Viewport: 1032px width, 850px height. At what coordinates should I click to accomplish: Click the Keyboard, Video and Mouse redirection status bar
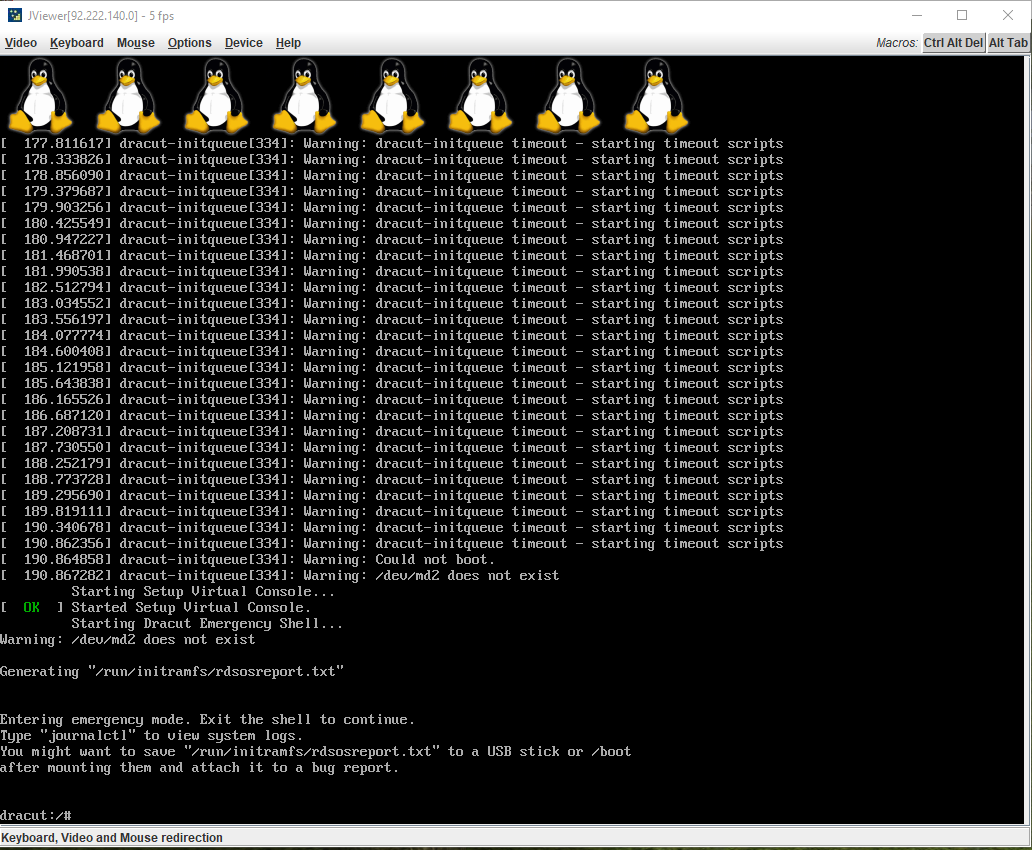pos(112,838)
